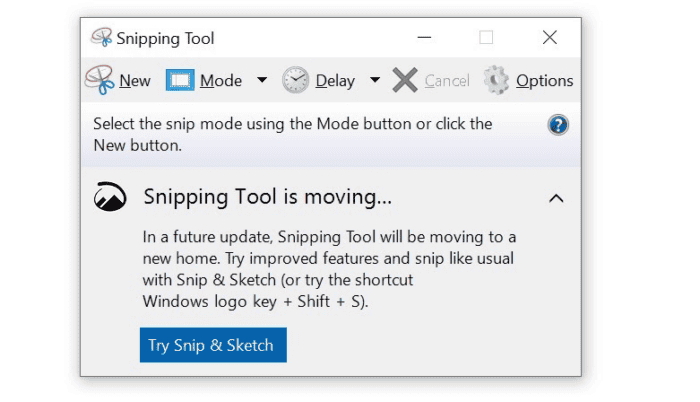
Task: Select the New text label in toolbar
Action: point(135,81)
